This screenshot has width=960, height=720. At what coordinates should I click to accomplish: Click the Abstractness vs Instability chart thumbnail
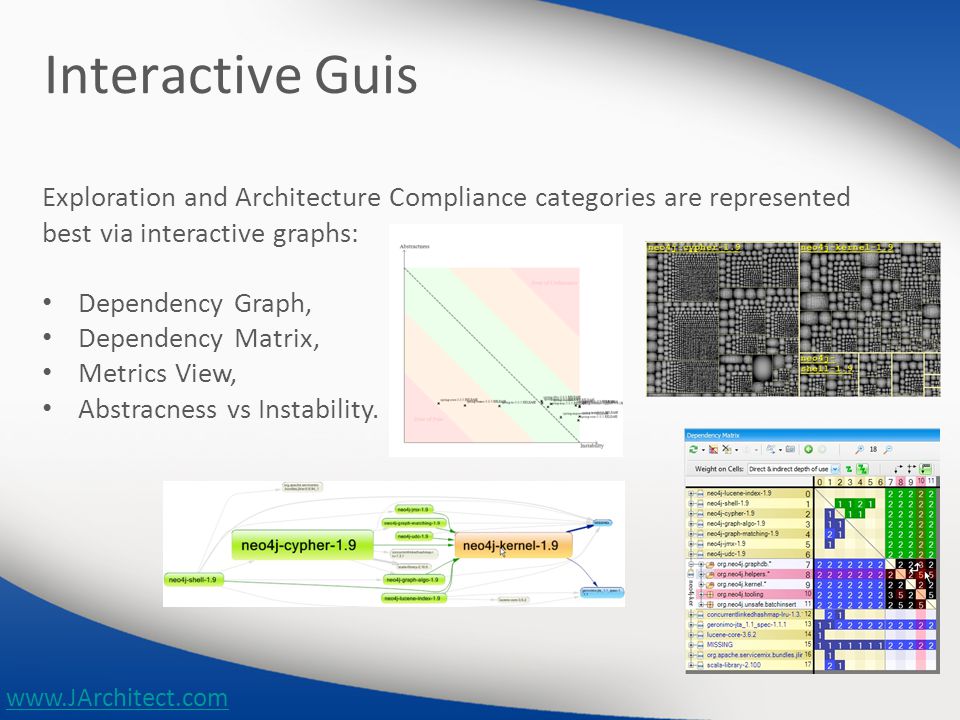(x=506, y=340)
